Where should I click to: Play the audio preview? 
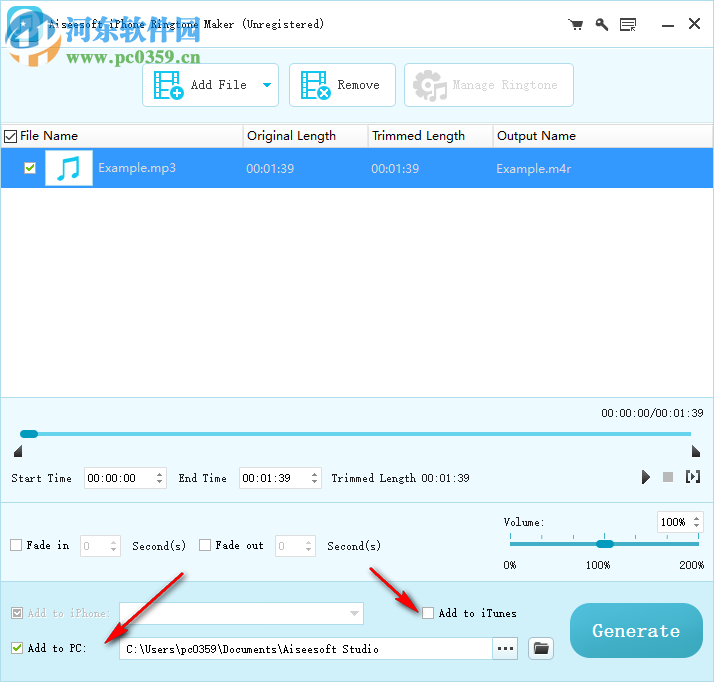(645, 477)
